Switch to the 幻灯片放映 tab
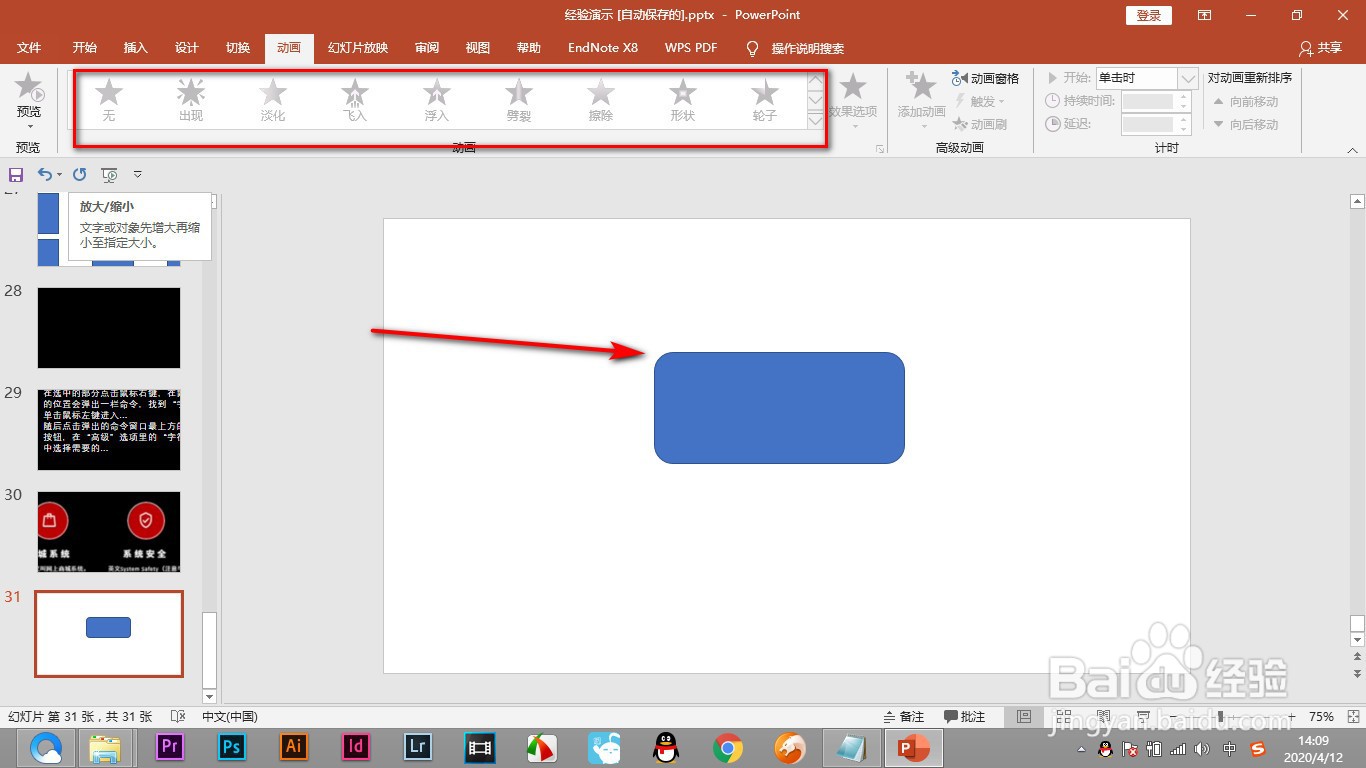Image resolution: width=1366 pixels, height=768 pixels. coord(358,48)
